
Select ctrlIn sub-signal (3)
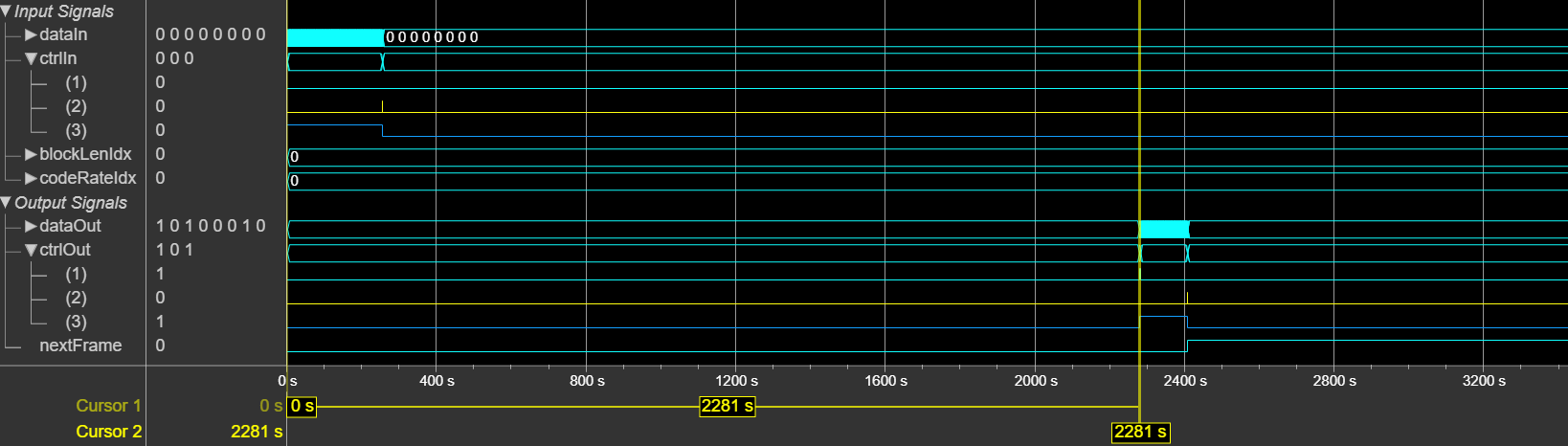click(x=76, y=130)
